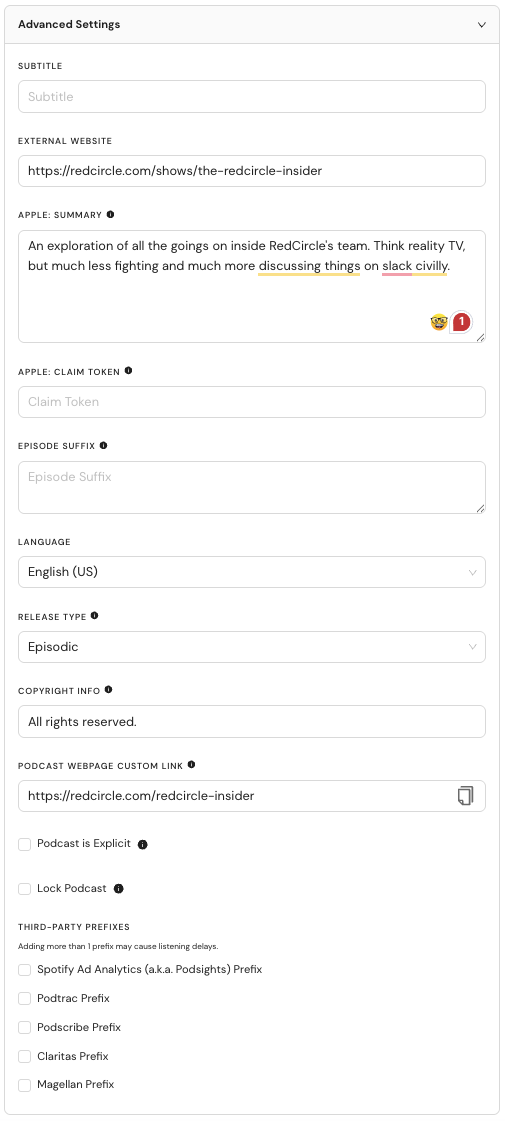Check the Podtrac Prefix option
505x1121 pixels.
(24, 999)
